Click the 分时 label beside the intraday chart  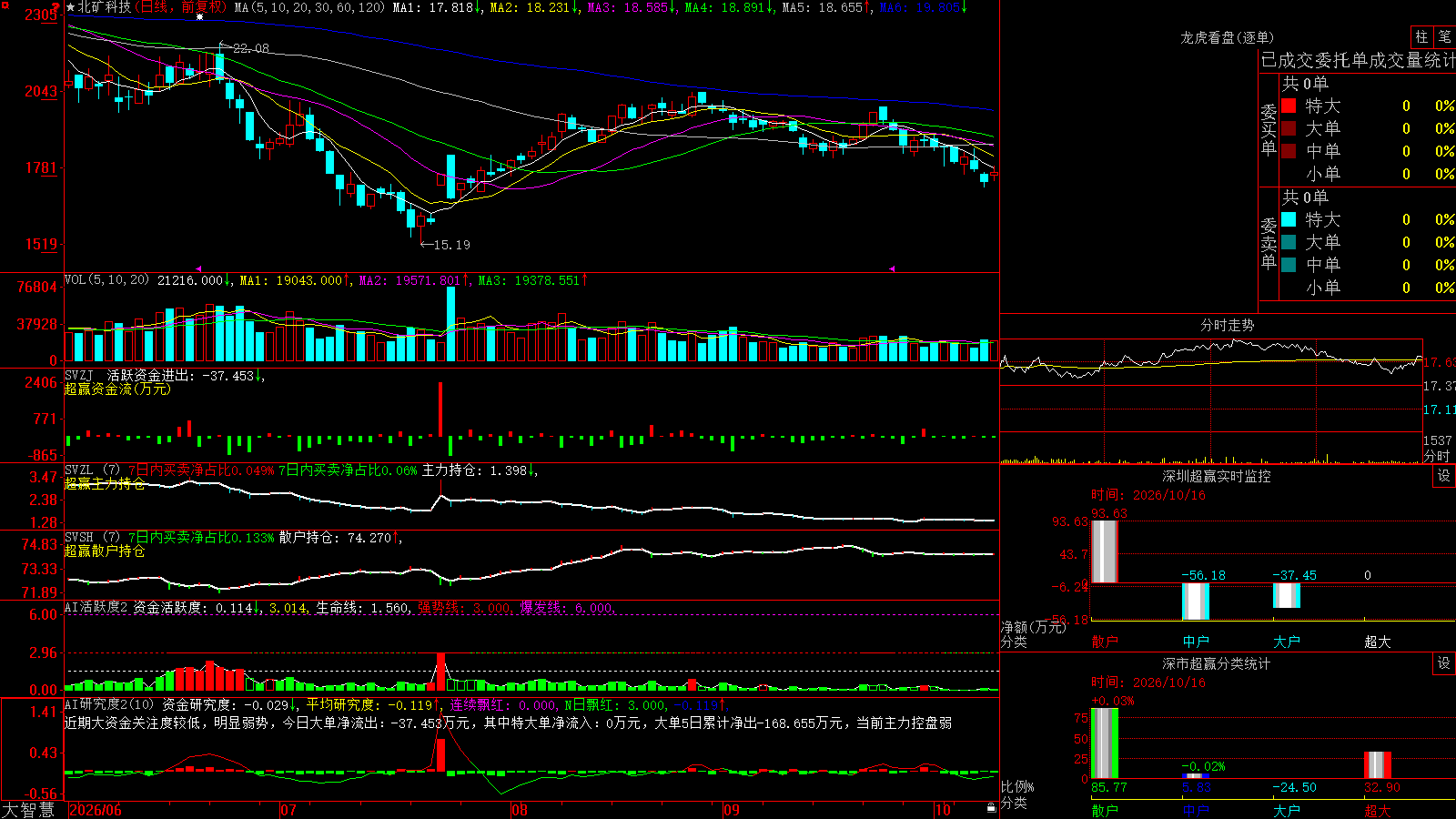pos(1437,455)
